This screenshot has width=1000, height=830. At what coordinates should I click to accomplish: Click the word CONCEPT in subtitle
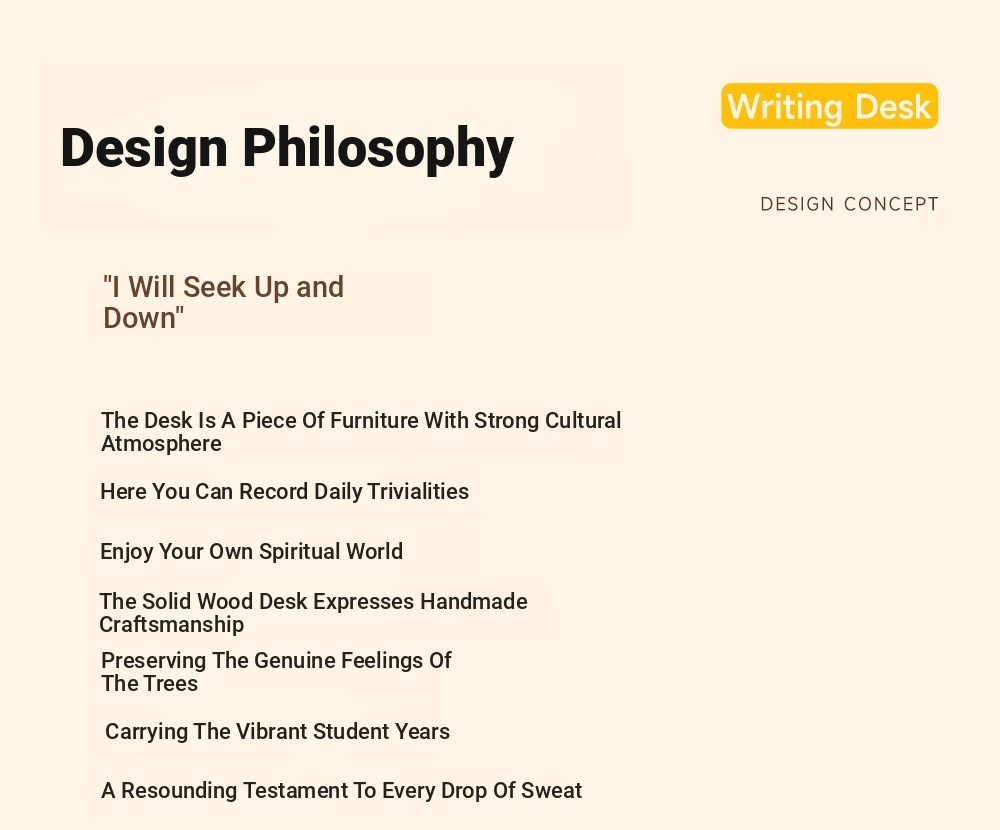point(891,204)
